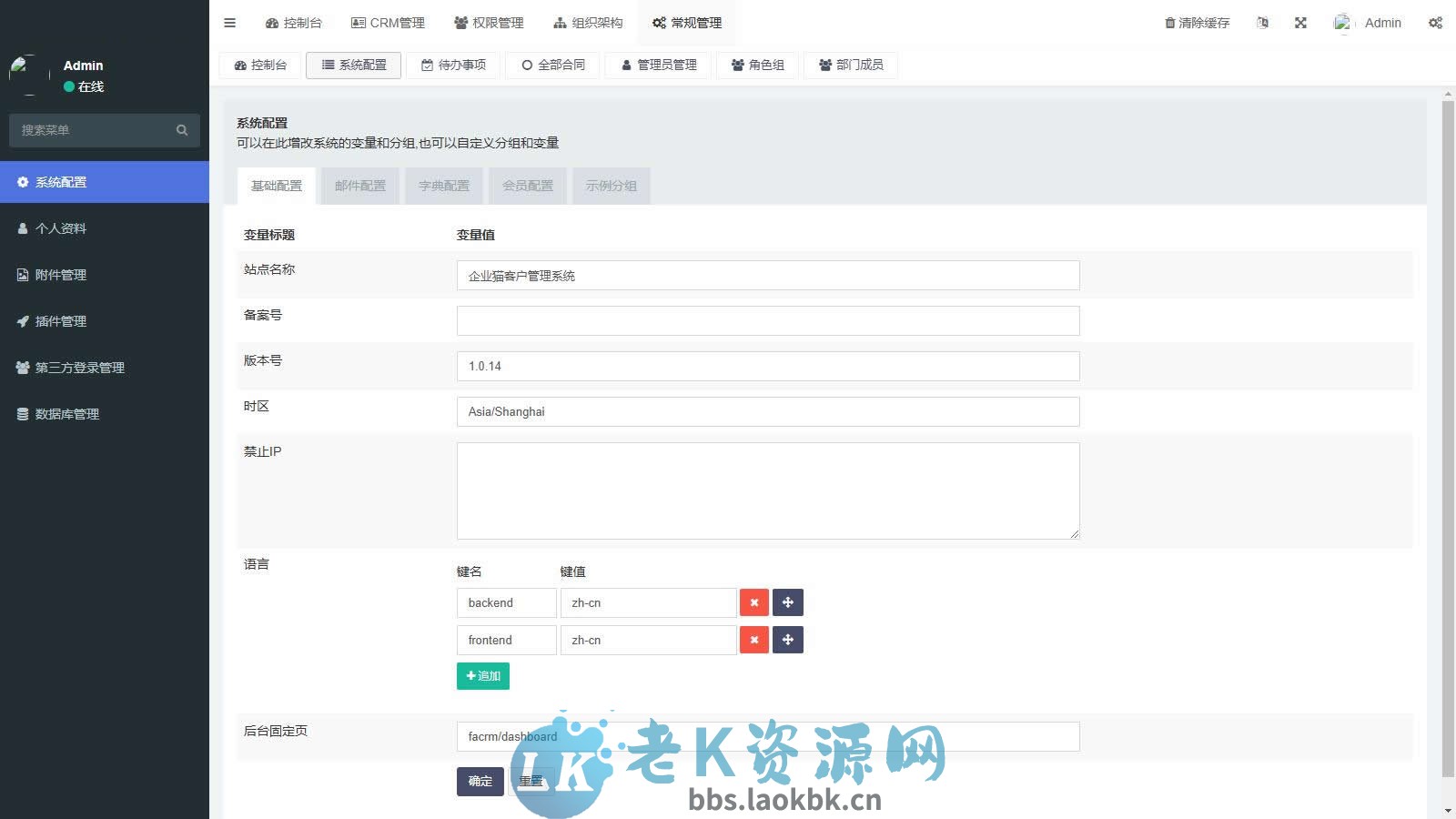Click the 确定 confirm button
This screenshot has width=1456, height=819.
pyautogui.click(x=480, y=781)
